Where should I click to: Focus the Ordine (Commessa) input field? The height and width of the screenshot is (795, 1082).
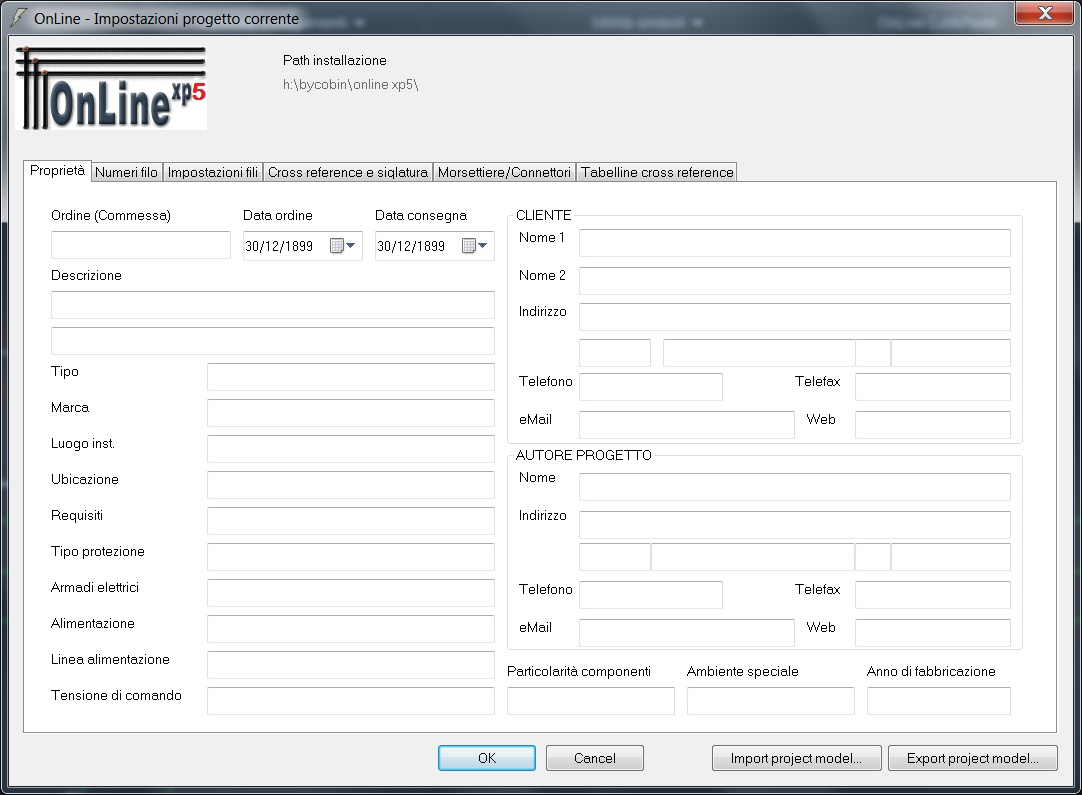click(141, 245)
